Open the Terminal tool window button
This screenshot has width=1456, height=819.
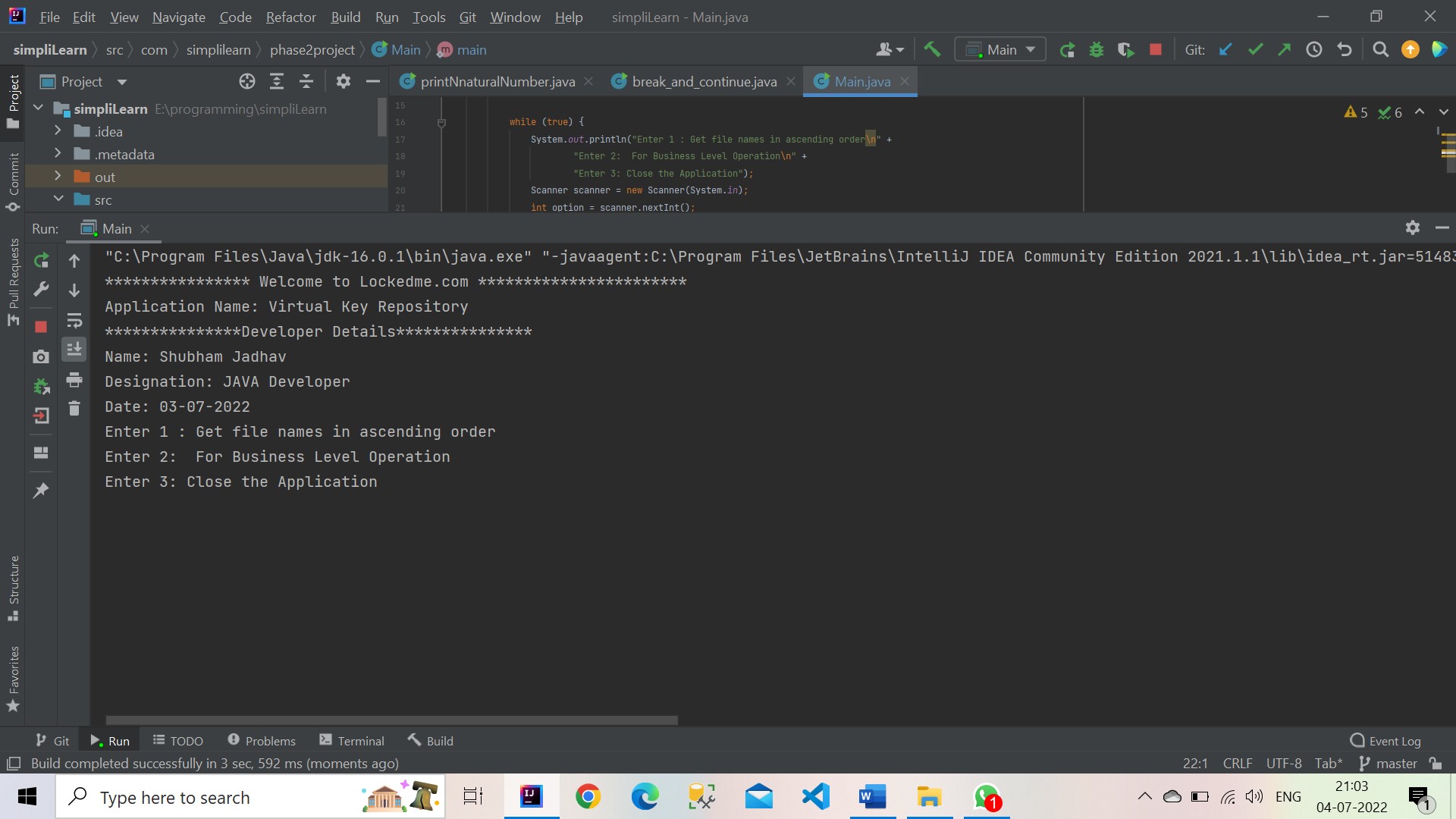tap(352, 741)
